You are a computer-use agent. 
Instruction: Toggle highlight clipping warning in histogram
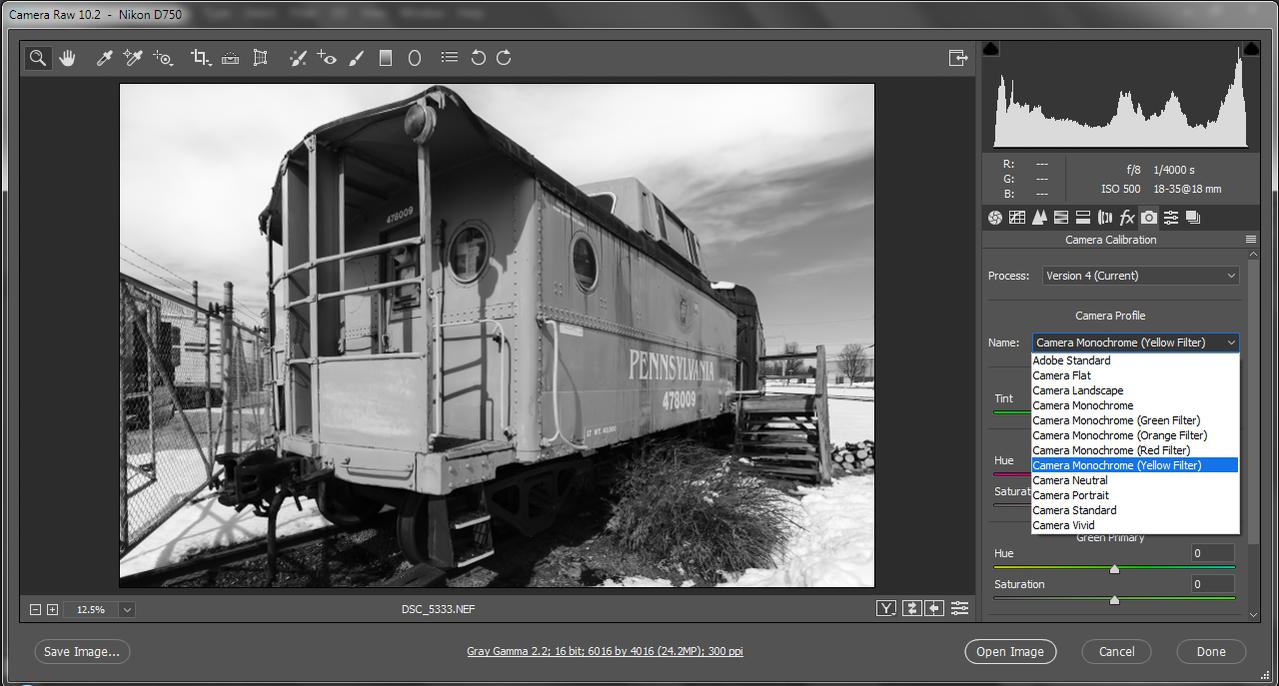tap(1250, 49)
